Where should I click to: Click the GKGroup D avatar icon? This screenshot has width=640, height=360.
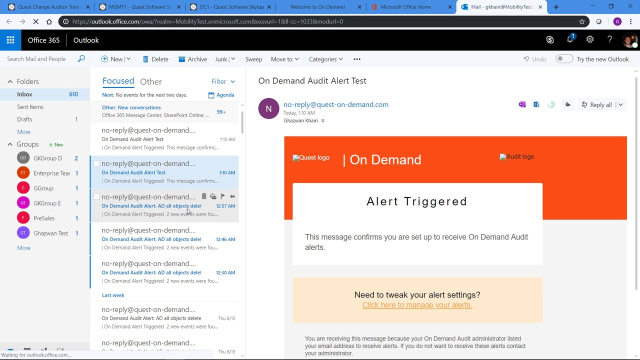click(23, 158)
